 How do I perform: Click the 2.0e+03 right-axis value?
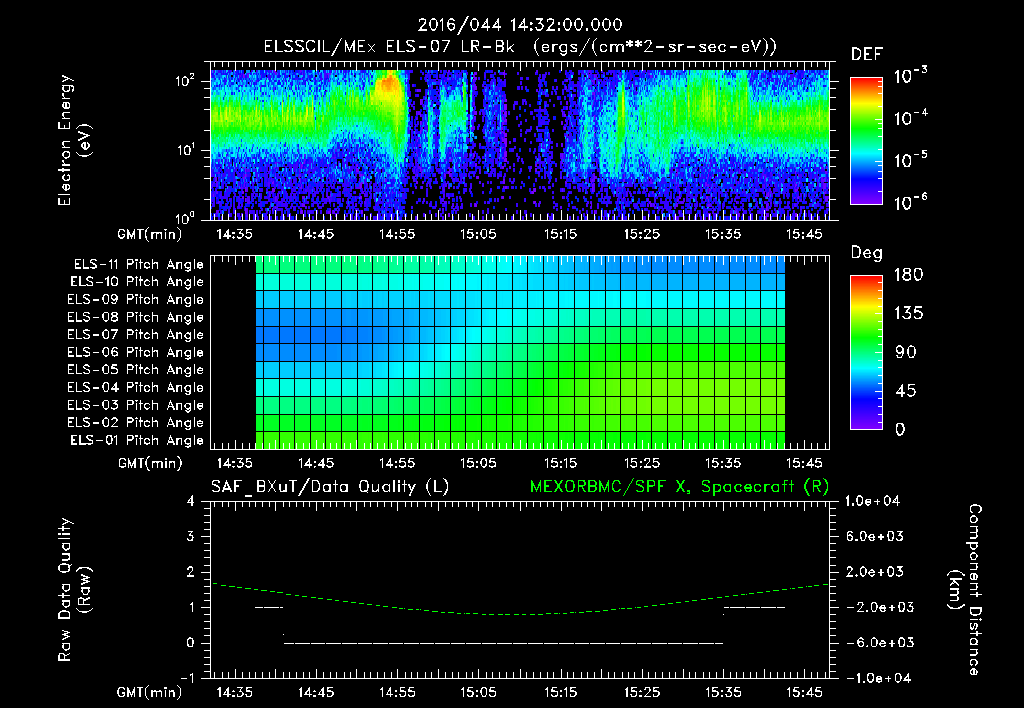click(875, 572)
